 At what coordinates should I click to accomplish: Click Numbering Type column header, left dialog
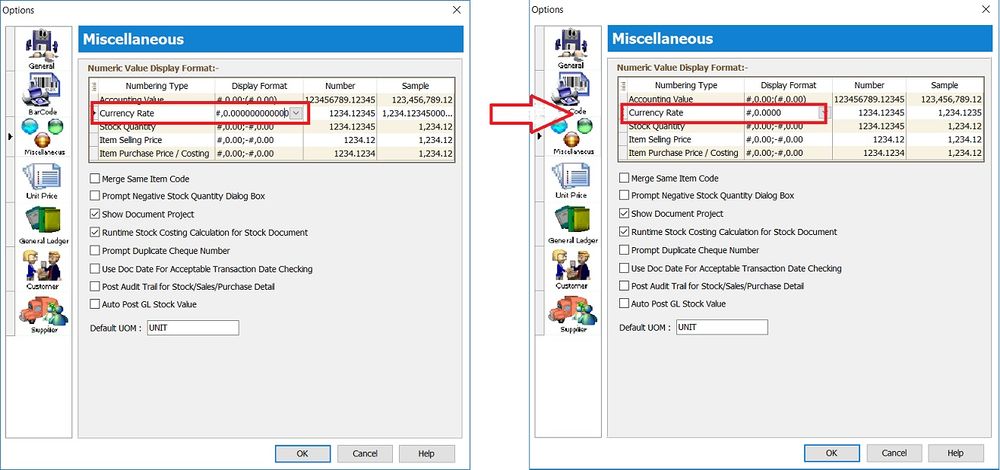[x=149, y=86]
